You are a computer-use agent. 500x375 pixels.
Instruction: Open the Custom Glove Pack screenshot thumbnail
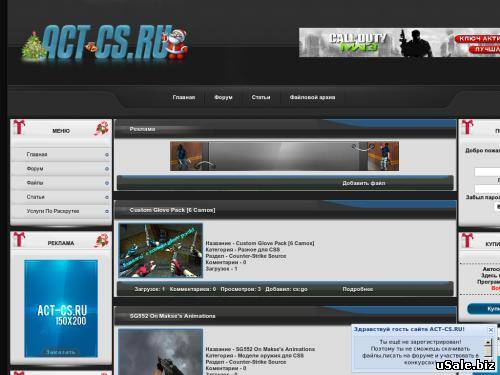click(161, 250)
